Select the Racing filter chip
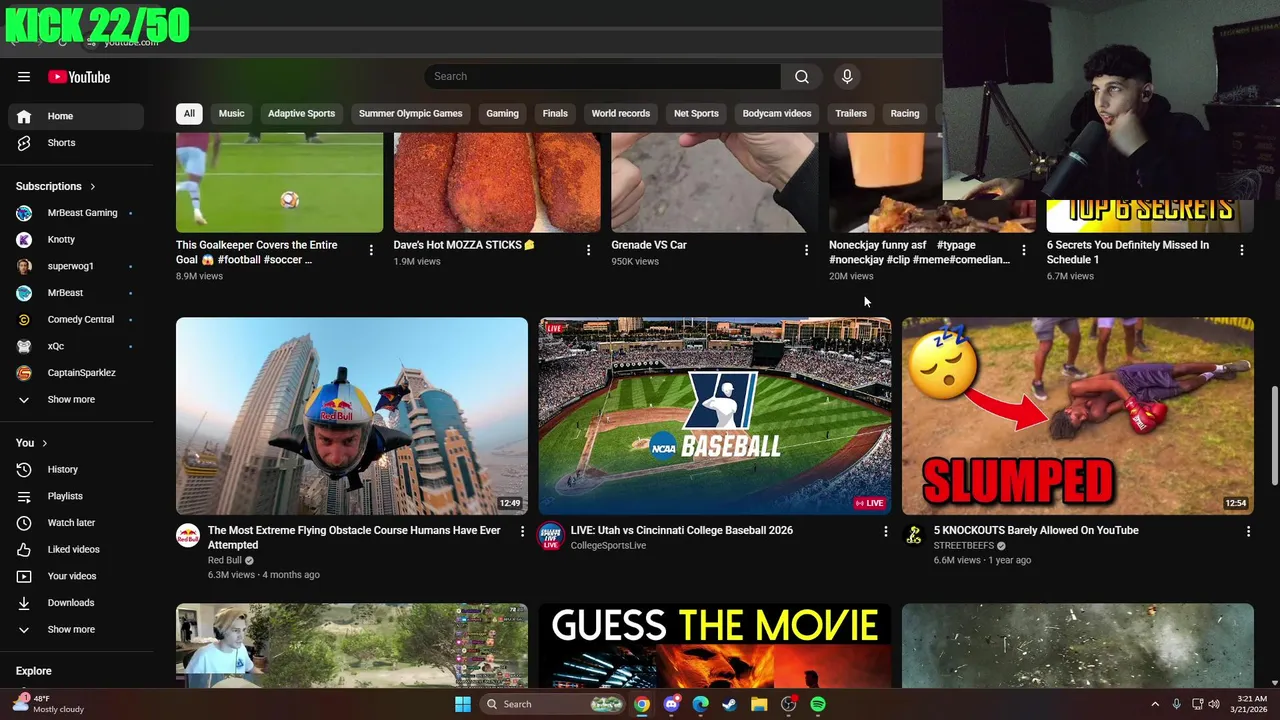 click(905, 114)
